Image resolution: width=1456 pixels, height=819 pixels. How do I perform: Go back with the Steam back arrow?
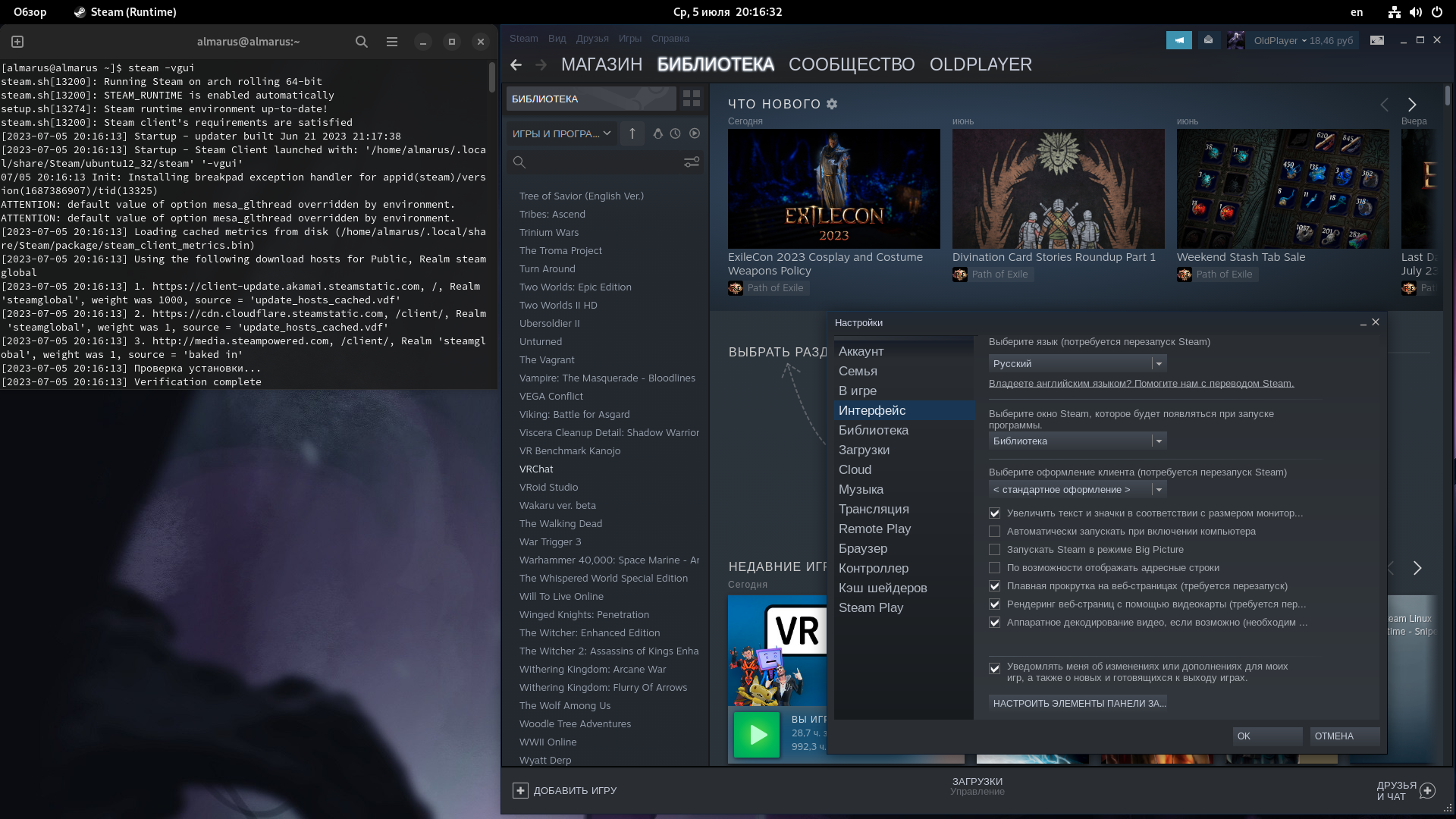click(x=516, y=65)
